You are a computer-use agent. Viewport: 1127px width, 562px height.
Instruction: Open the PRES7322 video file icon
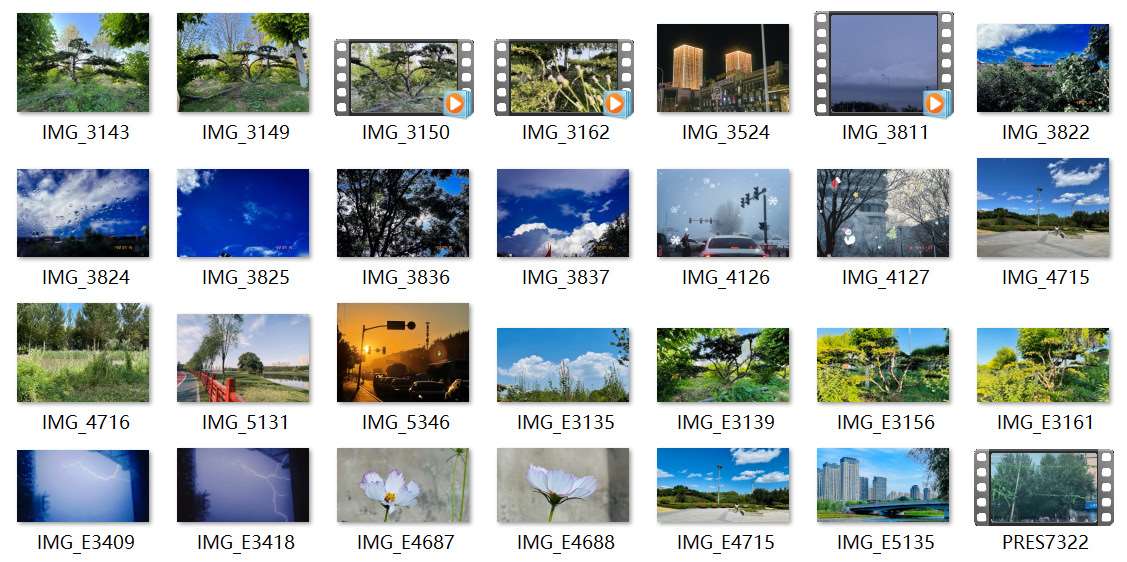pyautogui.click(x=1044, y=487)
